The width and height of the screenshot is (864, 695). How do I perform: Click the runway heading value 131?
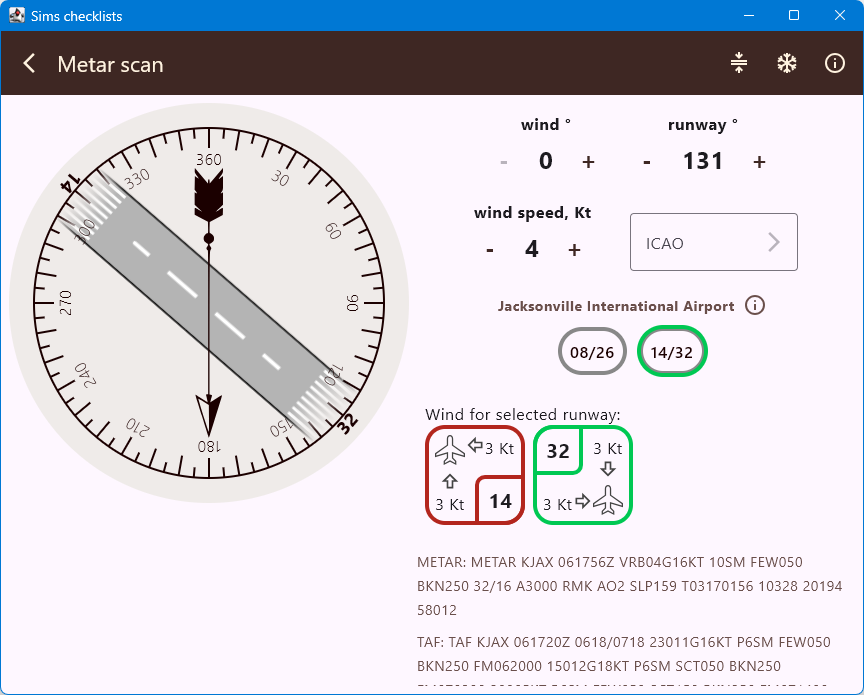(x=703, y=161)
